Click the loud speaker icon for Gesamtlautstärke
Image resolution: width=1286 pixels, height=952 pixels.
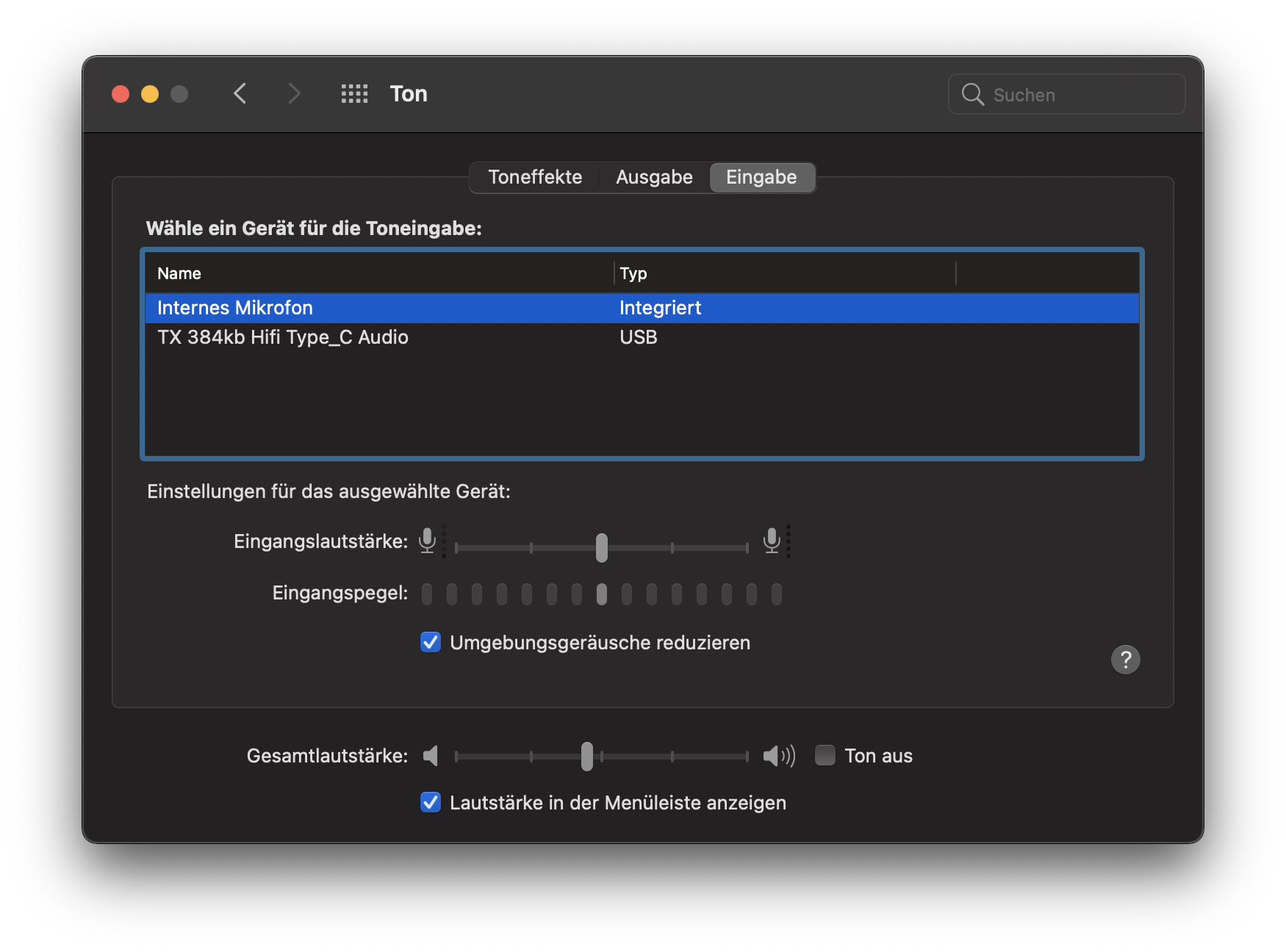click(779, 756)
